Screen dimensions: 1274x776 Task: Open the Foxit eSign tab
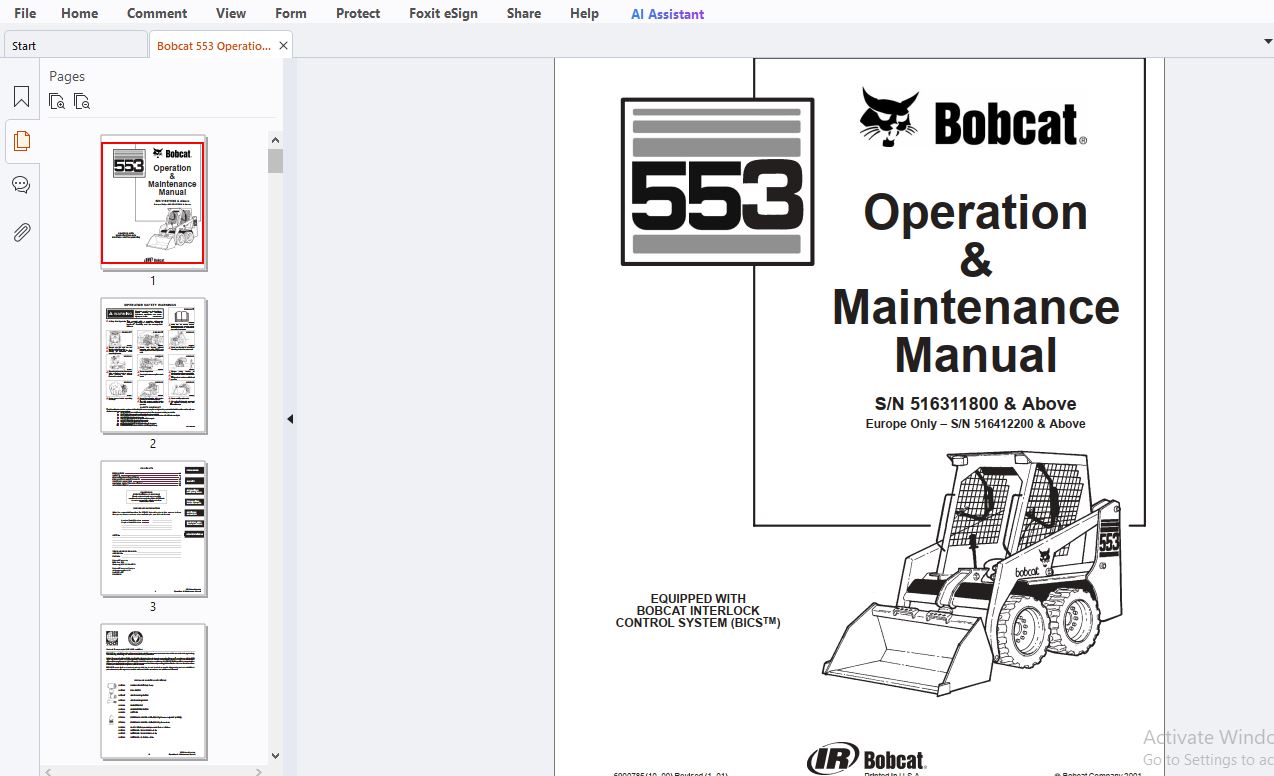[443, 13]
